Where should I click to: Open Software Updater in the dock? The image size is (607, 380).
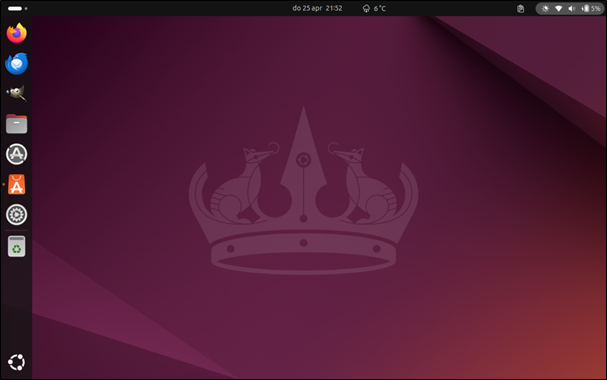point(17,154)
